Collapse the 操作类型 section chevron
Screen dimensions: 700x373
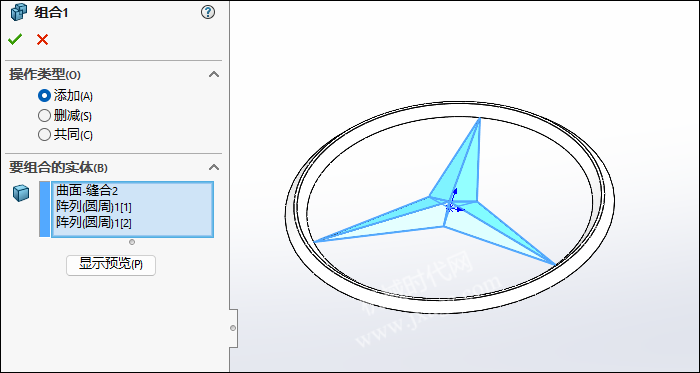(214, 74)
